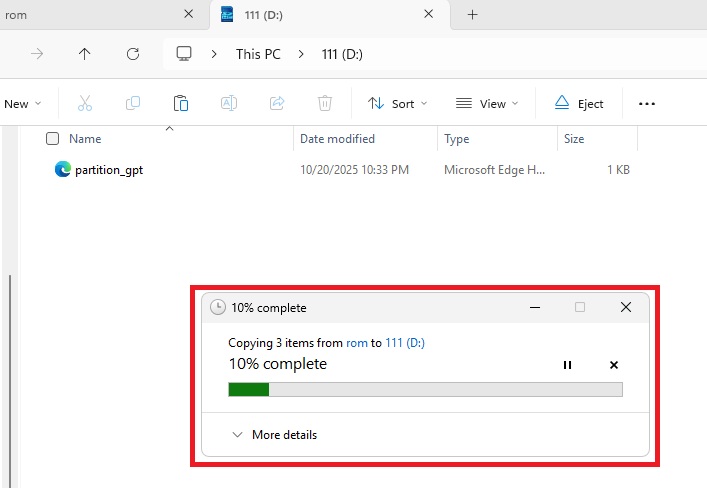707x488 pixels.
Task: Click the Delete trash icon
Action: [x=325, y=104]
